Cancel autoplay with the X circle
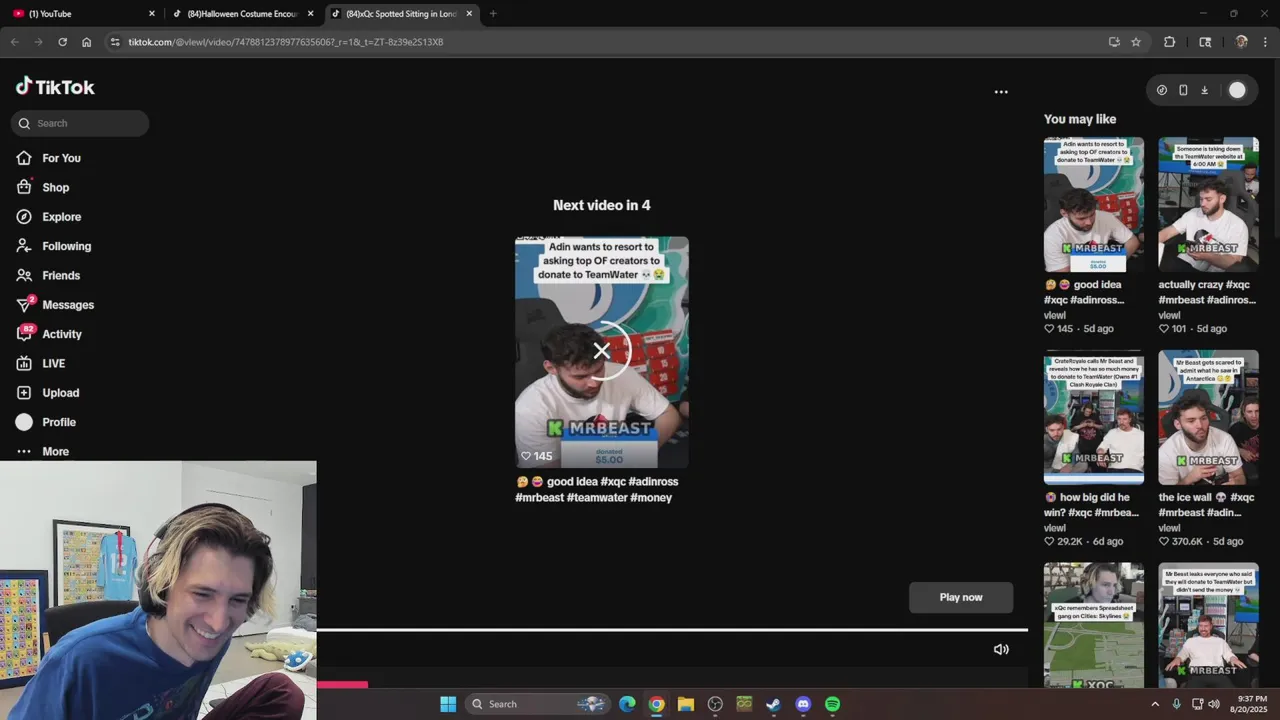This screenshot has height=720, width=1280. click(x=602, y=351)
